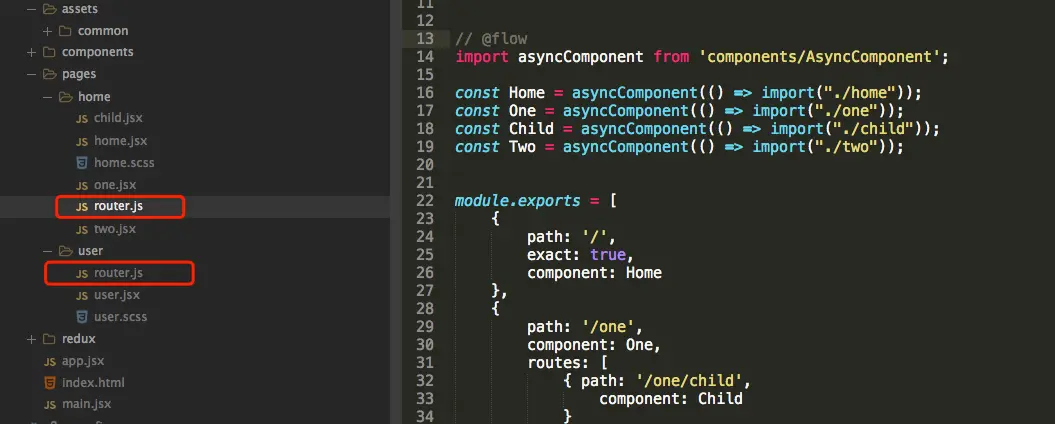The image size is (1055, 424).
Task: Click 'exact: true' in the code
Action: (x=577, y=255)
